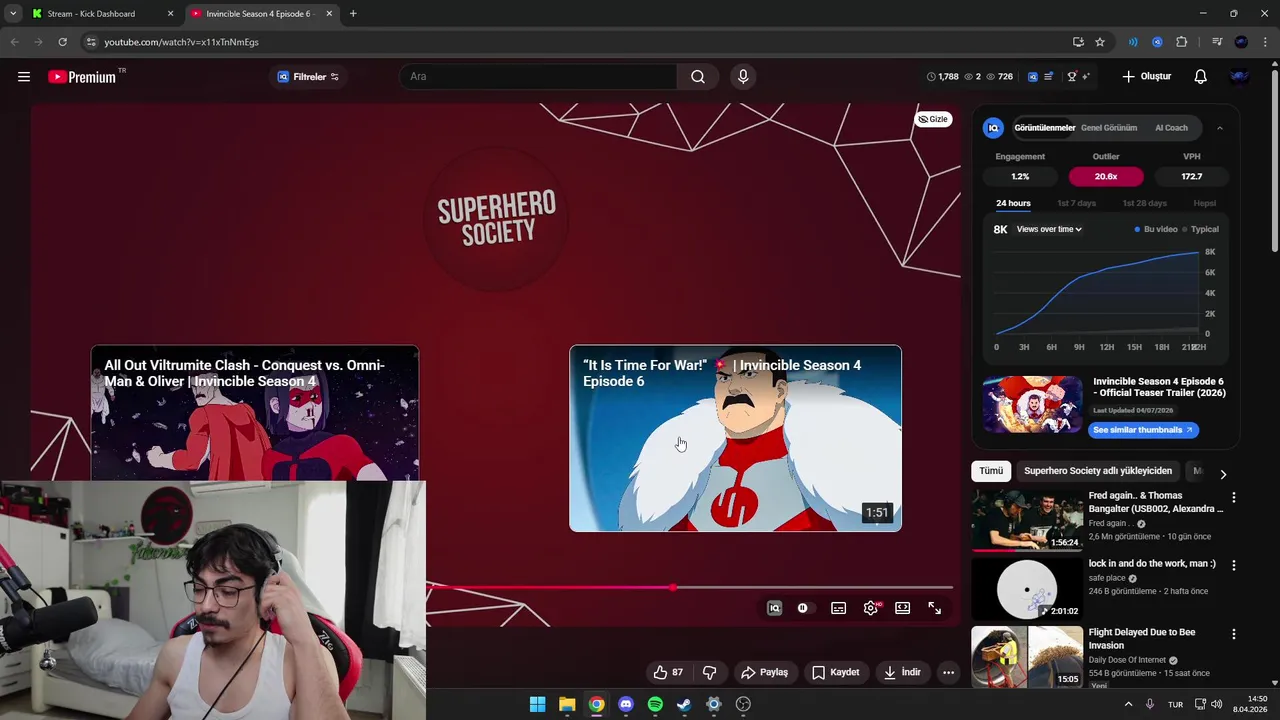Image resolution: width=1280 pixels, height=720 pixels.
Task: Dislike the video
Action: [x=709, y=673]
